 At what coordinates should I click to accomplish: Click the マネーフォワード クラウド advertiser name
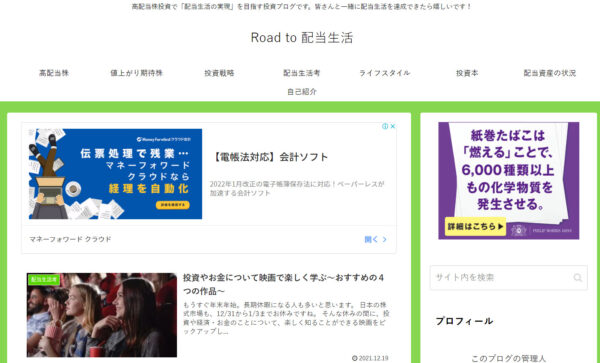[x=70, y=239]
